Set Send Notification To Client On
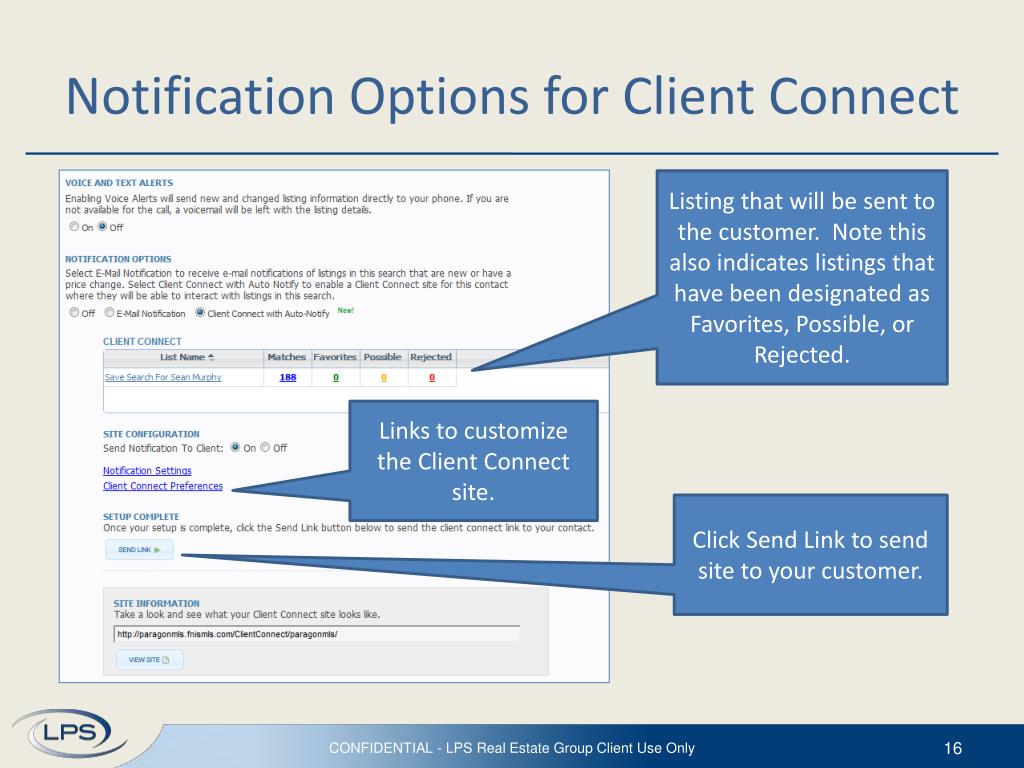This screenshot has width=1024, height=768. 236,447
